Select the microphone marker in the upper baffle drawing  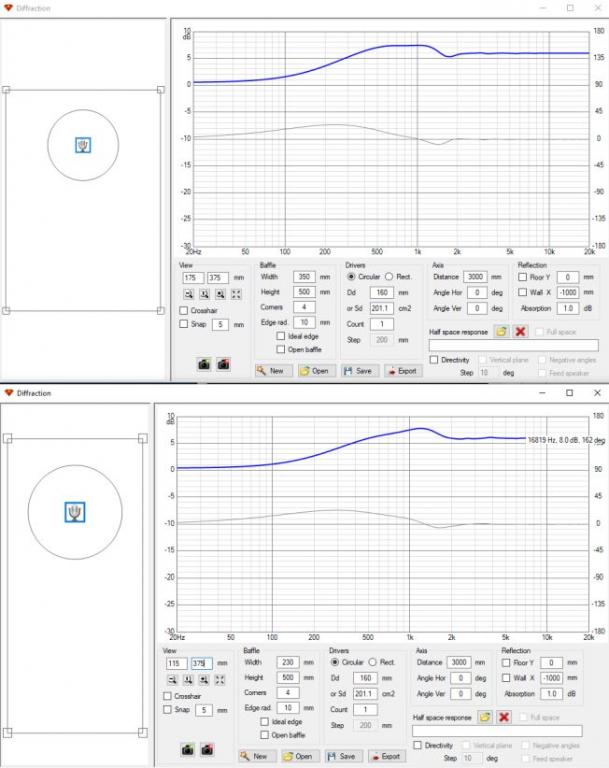coord(83,145)
